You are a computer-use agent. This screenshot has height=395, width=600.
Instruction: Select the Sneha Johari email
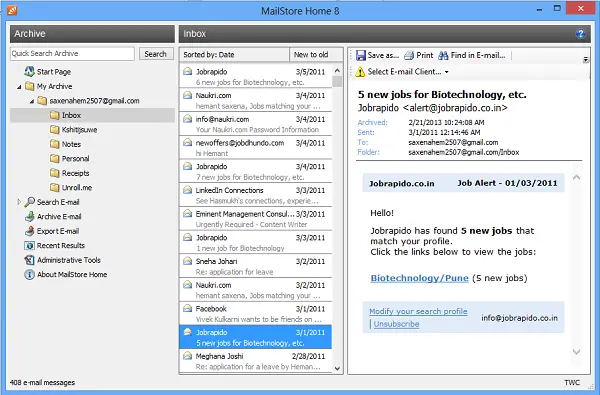[256, 266]
